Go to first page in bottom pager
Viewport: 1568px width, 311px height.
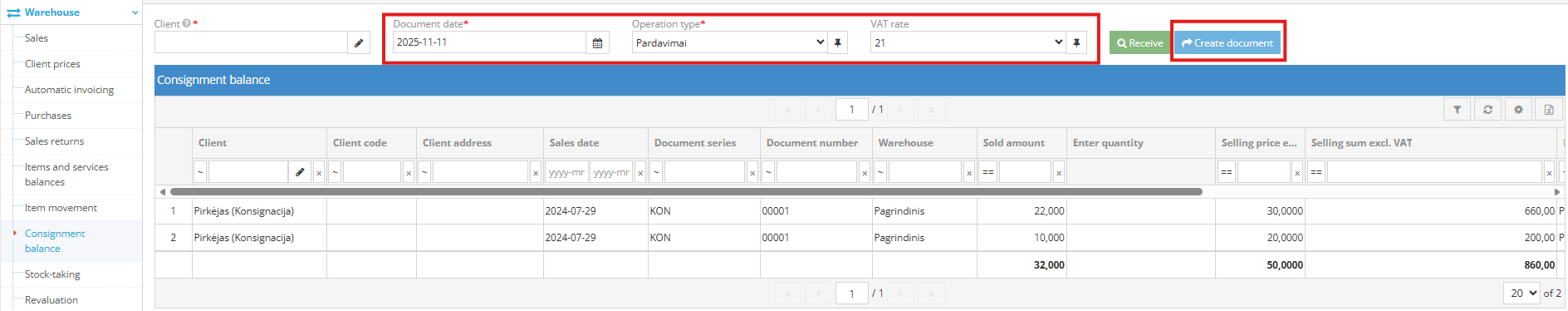787,294
